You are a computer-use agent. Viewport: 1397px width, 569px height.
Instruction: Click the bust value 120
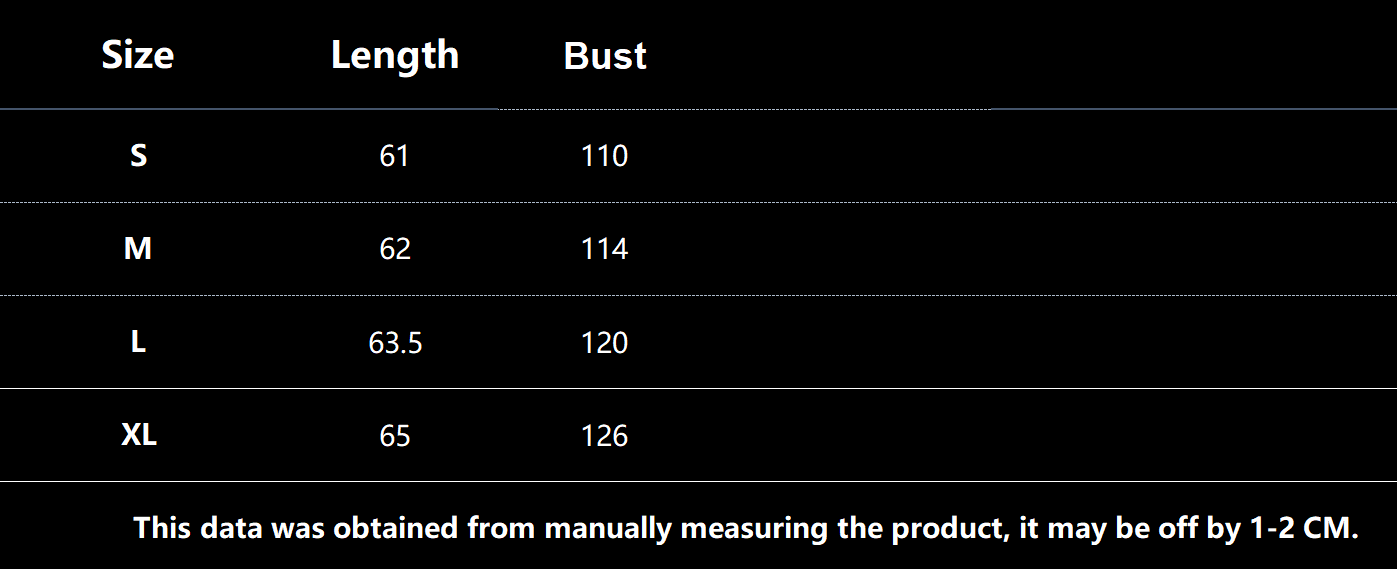(x=604, y=343)
